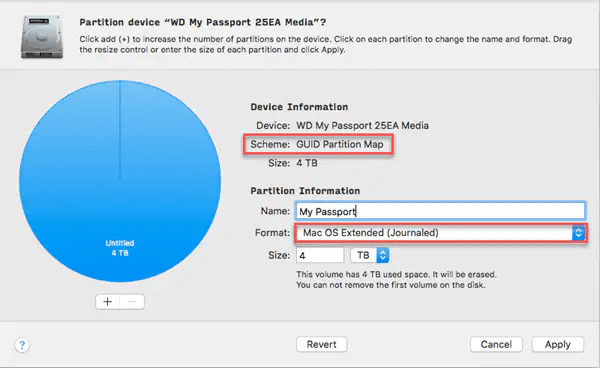Open the TB size unit dropdown

coord(370,255)
